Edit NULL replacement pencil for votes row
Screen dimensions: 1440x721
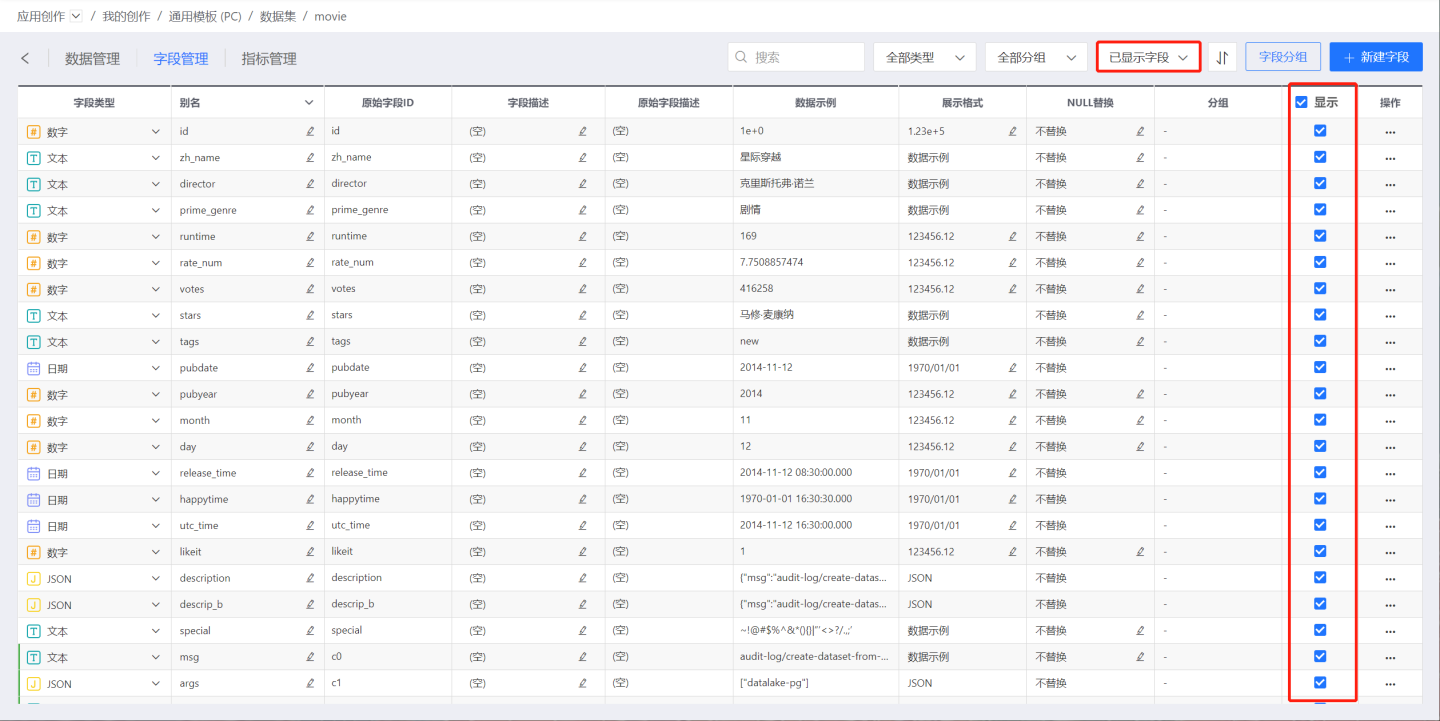pyautogui.click(x=1140, y=289)
